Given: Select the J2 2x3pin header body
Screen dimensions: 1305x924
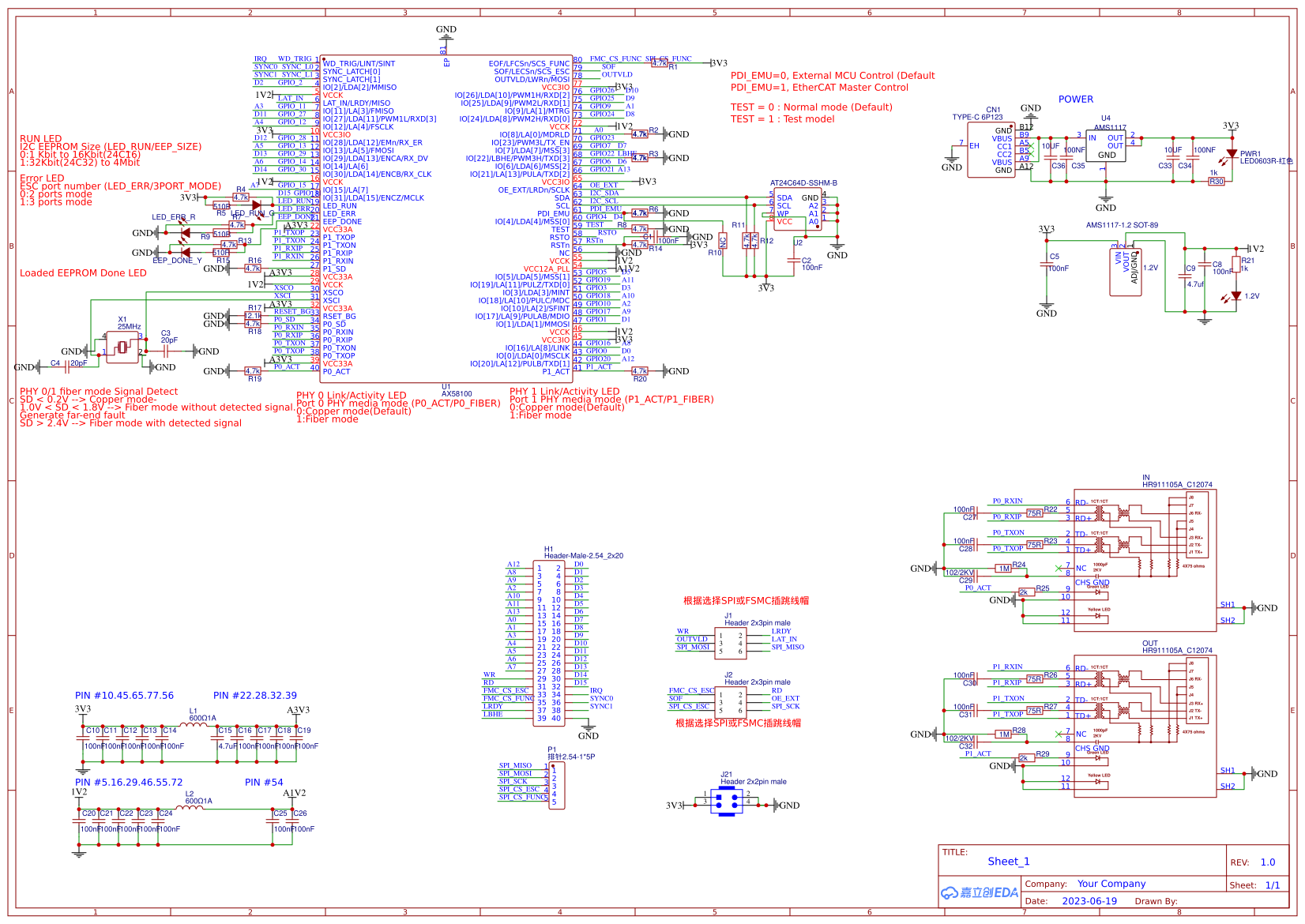Looking at the screenshot, I should pos(731,701).
